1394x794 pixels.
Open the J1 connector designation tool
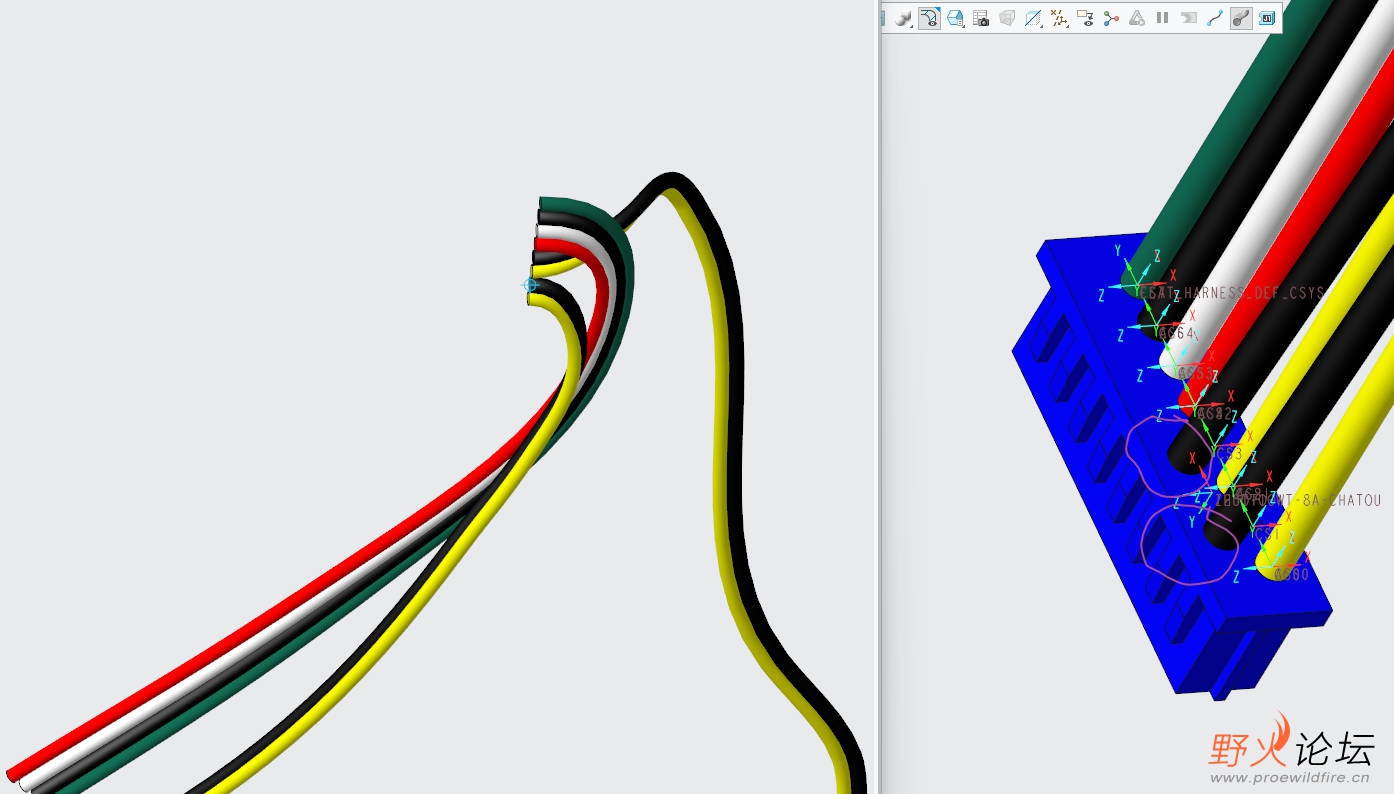click(1267, 17)
